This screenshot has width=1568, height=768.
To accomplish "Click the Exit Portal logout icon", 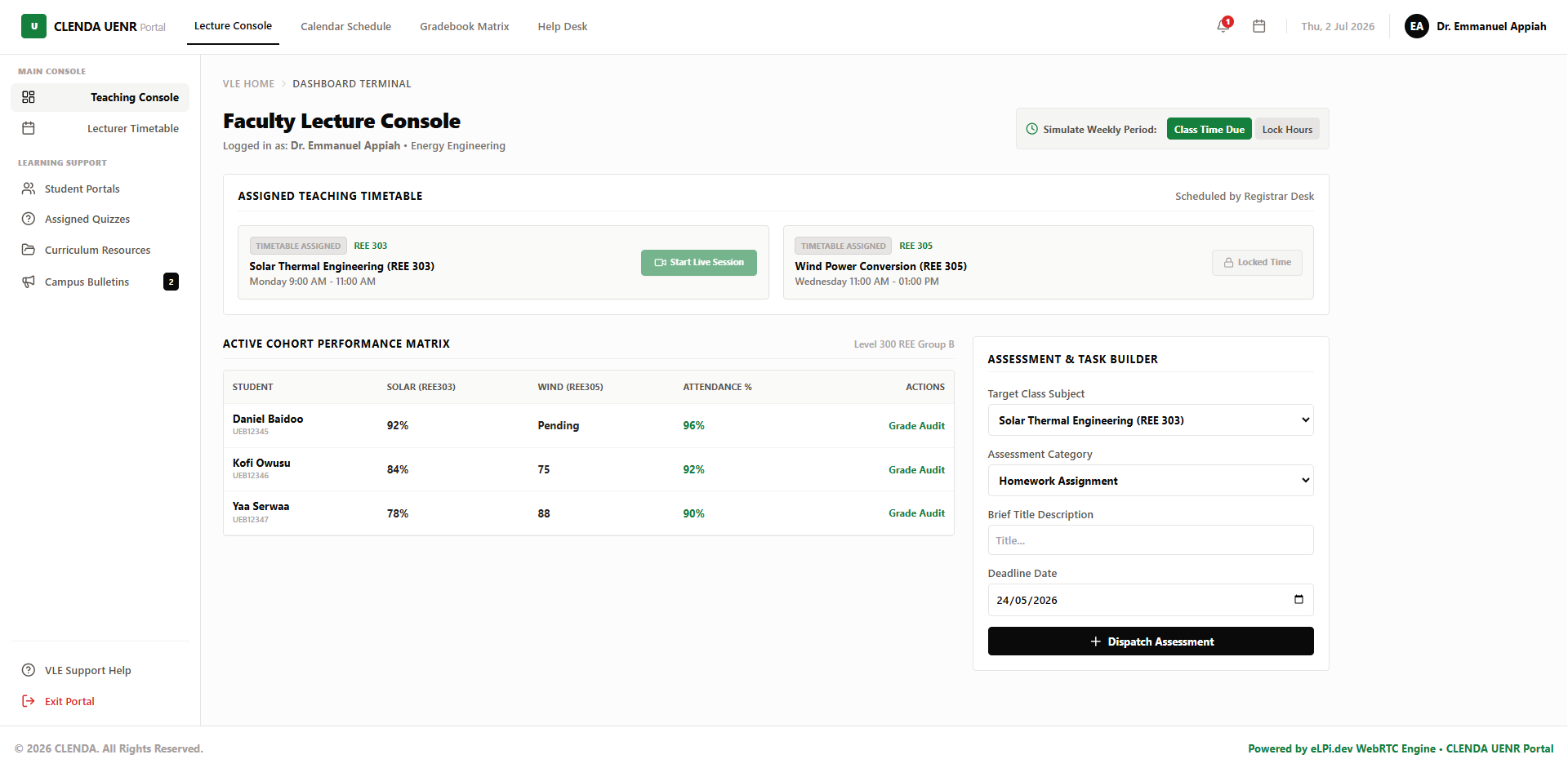I will [29, 701].
